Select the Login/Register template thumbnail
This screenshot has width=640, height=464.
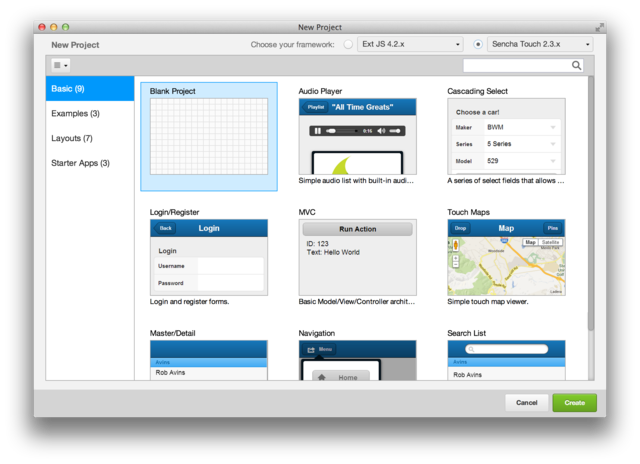[x=209, y=257]
